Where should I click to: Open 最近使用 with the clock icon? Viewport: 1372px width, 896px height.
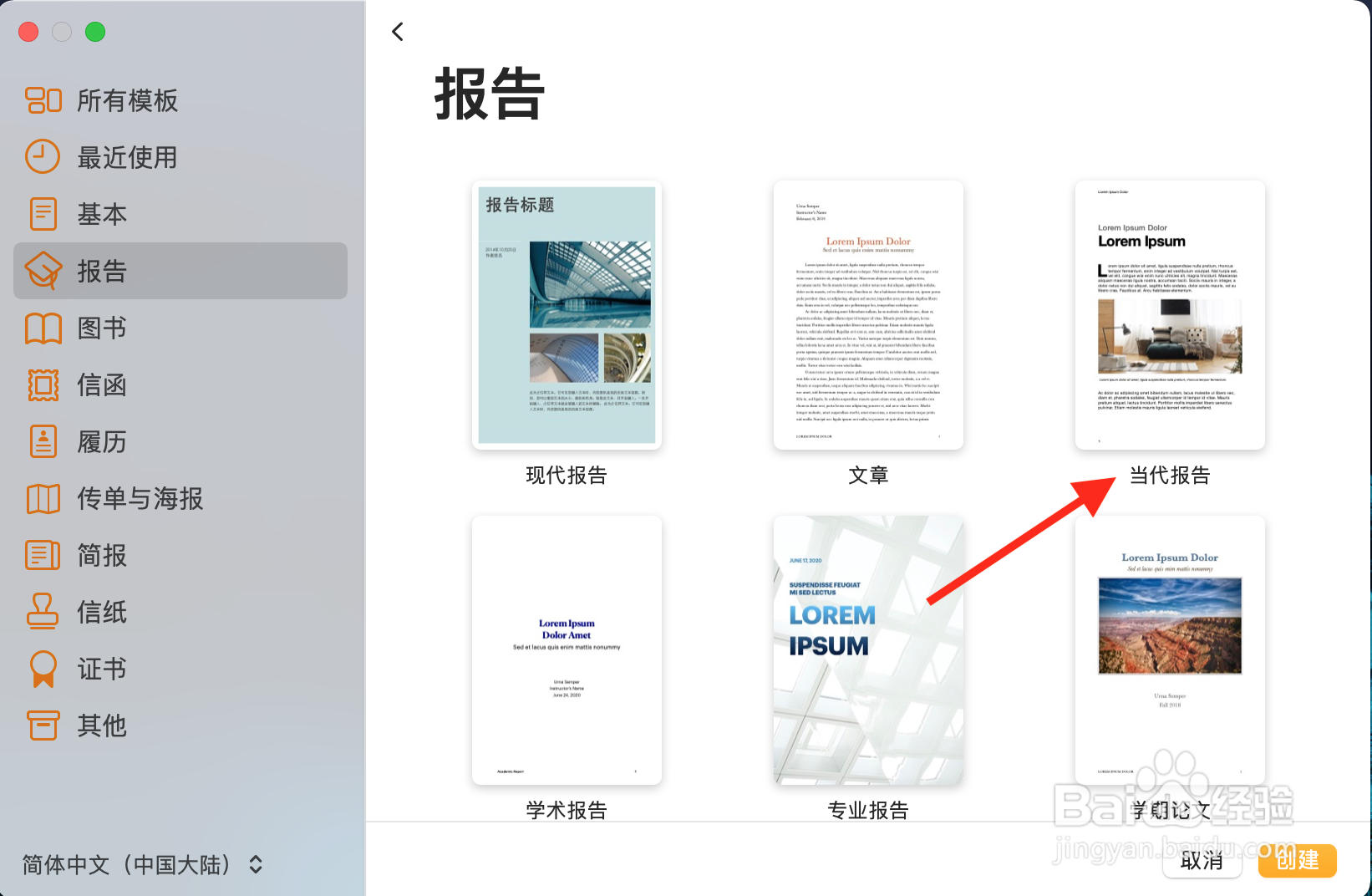[43, 156]
